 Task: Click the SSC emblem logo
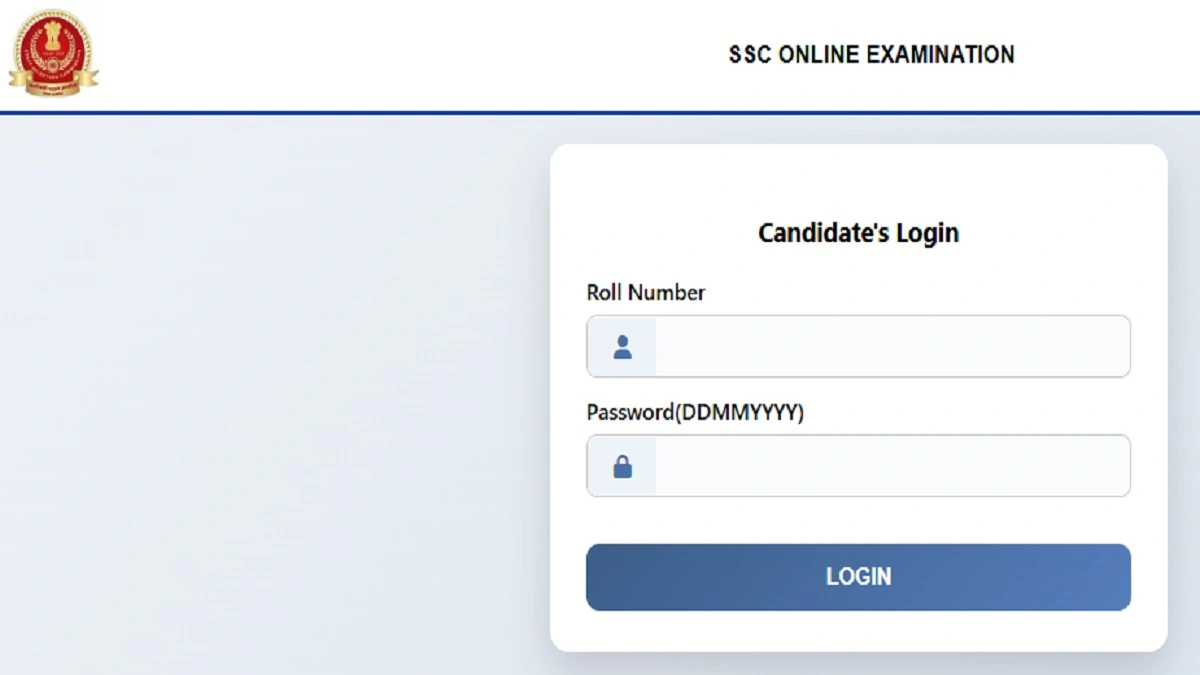tap(53, 50)
